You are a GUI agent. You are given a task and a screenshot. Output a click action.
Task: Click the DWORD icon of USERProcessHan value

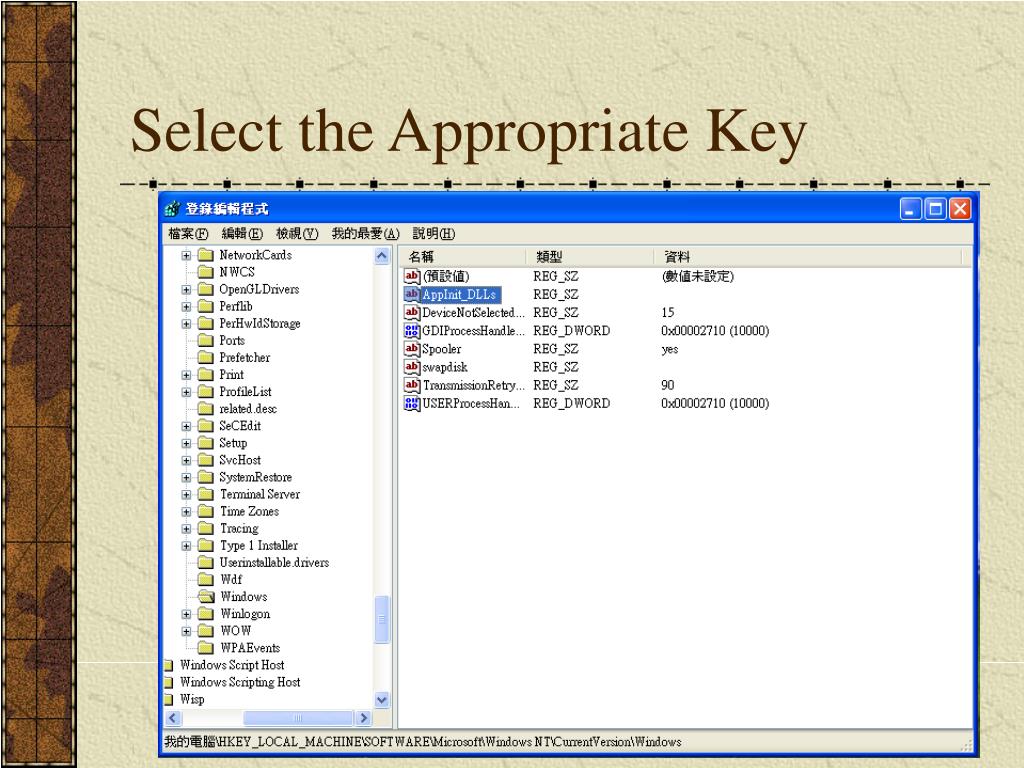(412, 404)
